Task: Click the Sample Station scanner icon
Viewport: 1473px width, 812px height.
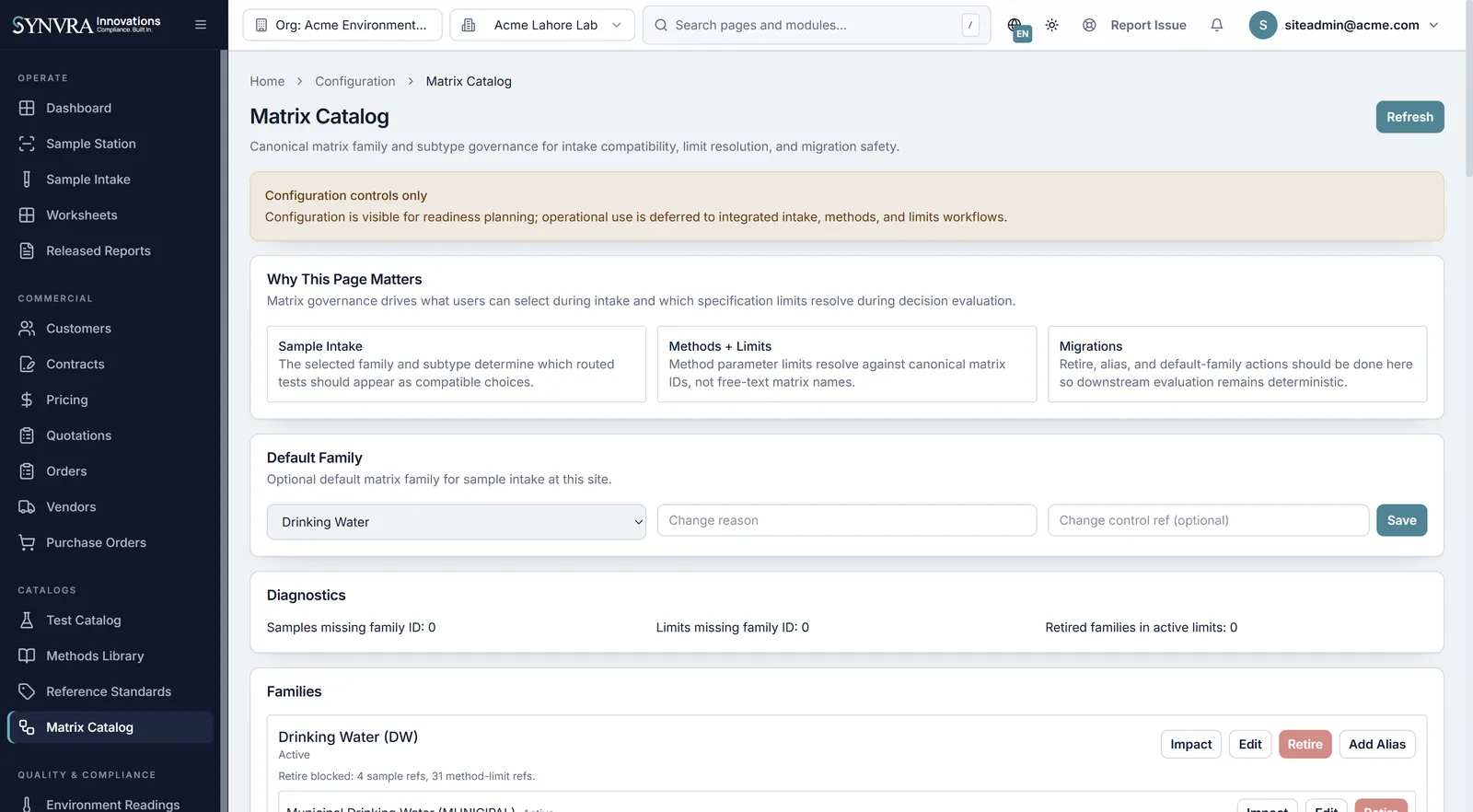Action: 27,144
